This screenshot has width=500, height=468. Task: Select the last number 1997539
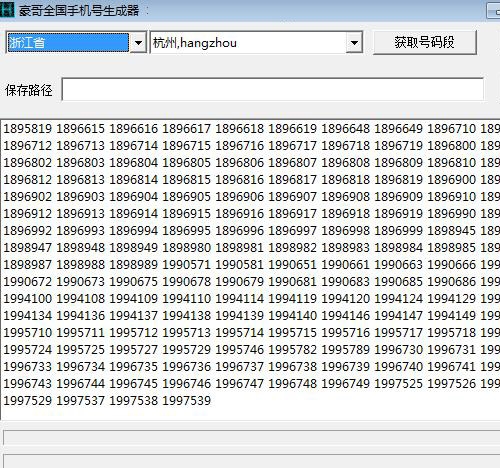point(186,401)
